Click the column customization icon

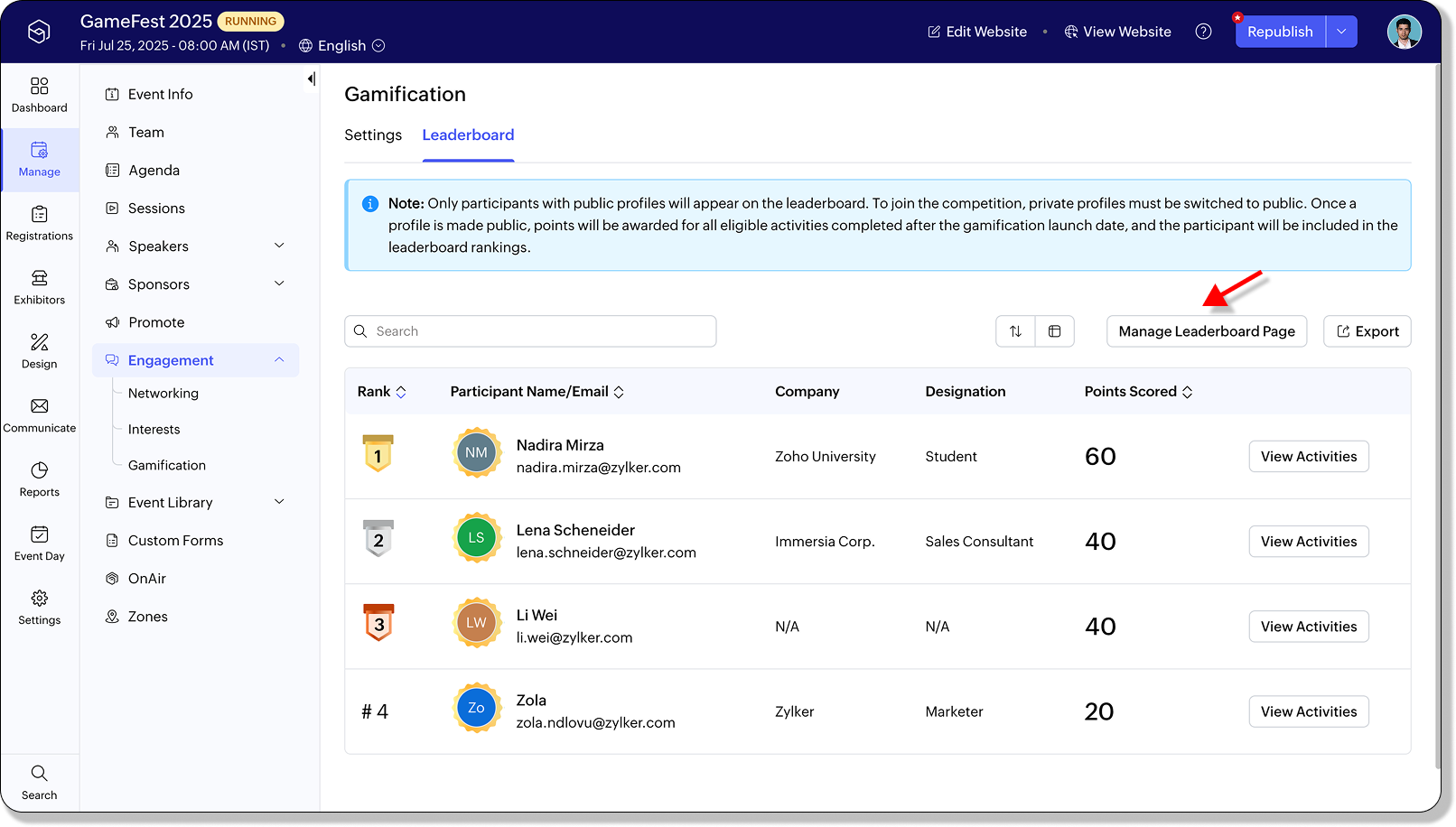[x=1054, y=331]
